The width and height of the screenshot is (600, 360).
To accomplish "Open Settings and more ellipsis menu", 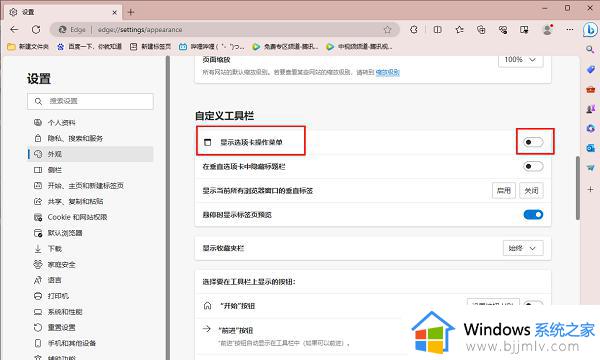I will pos(570,29).
